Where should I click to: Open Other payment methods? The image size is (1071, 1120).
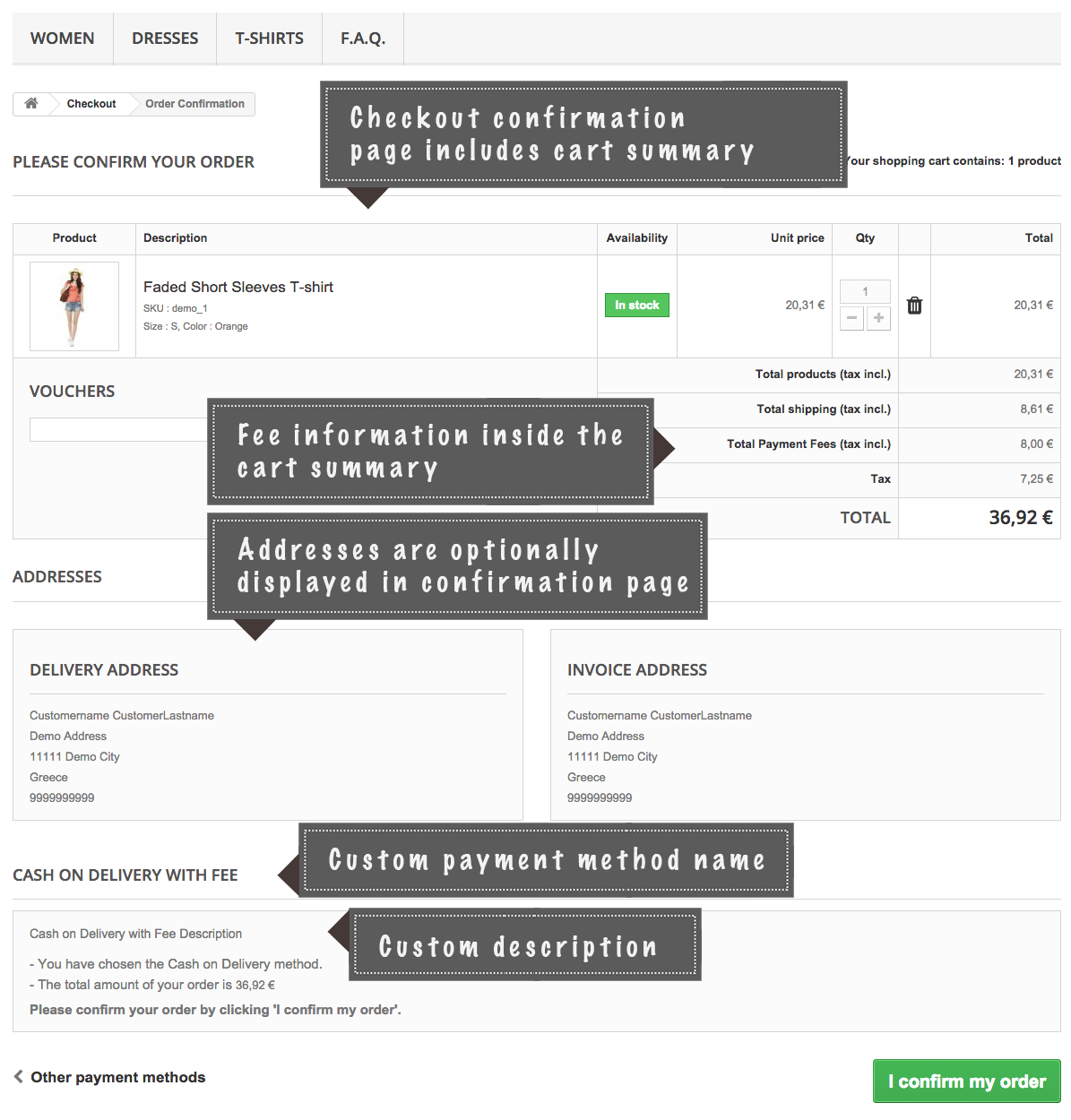click(117, 1077)
